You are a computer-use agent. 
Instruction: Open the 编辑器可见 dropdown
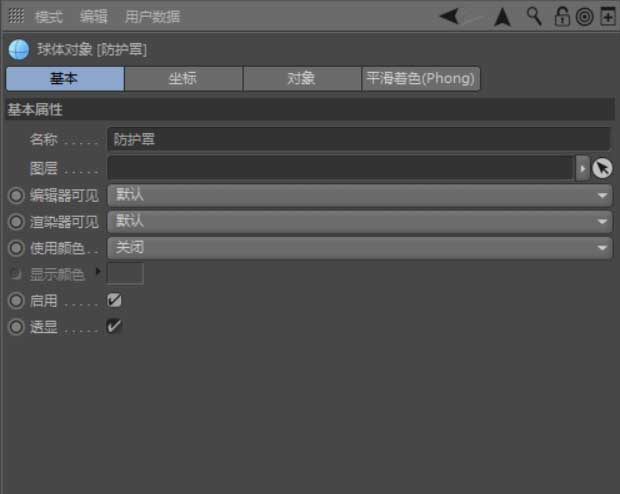tap(360, 195)
